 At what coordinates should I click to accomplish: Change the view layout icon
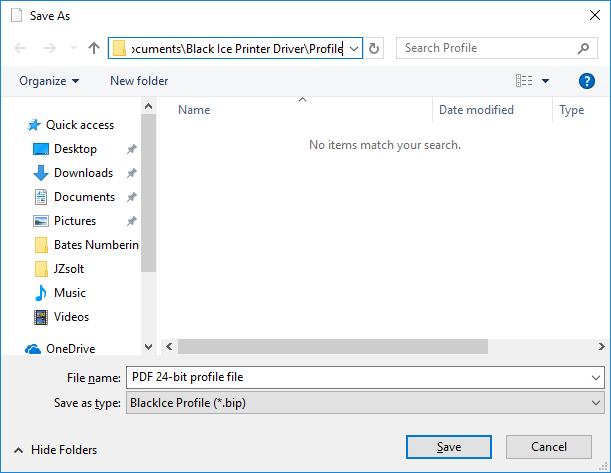[523, 81]
